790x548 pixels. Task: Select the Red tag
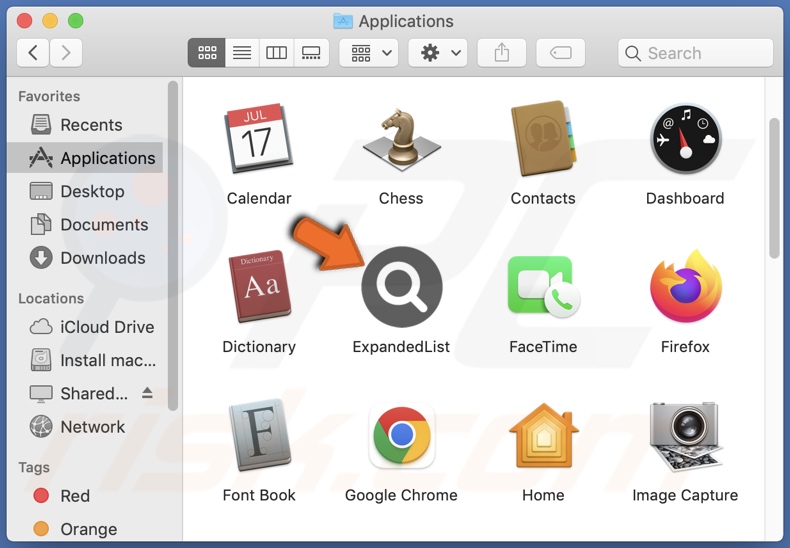point(85,496)
